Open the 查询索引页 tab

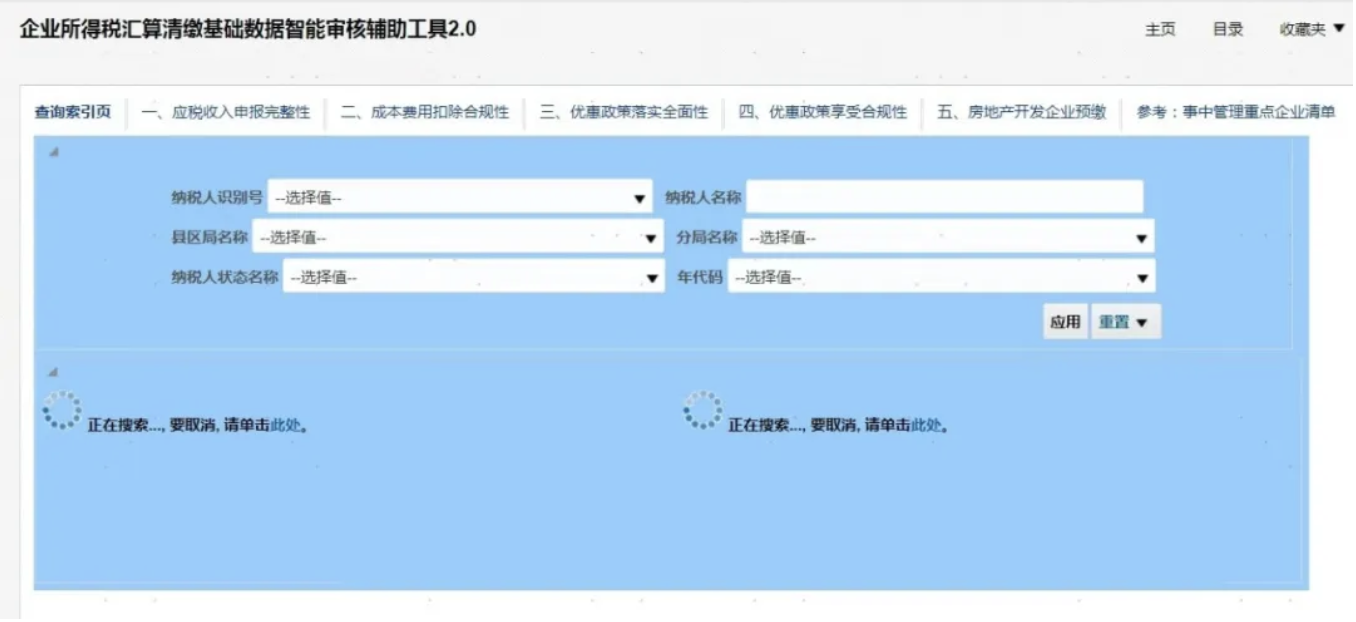click(x=72, y=112)
